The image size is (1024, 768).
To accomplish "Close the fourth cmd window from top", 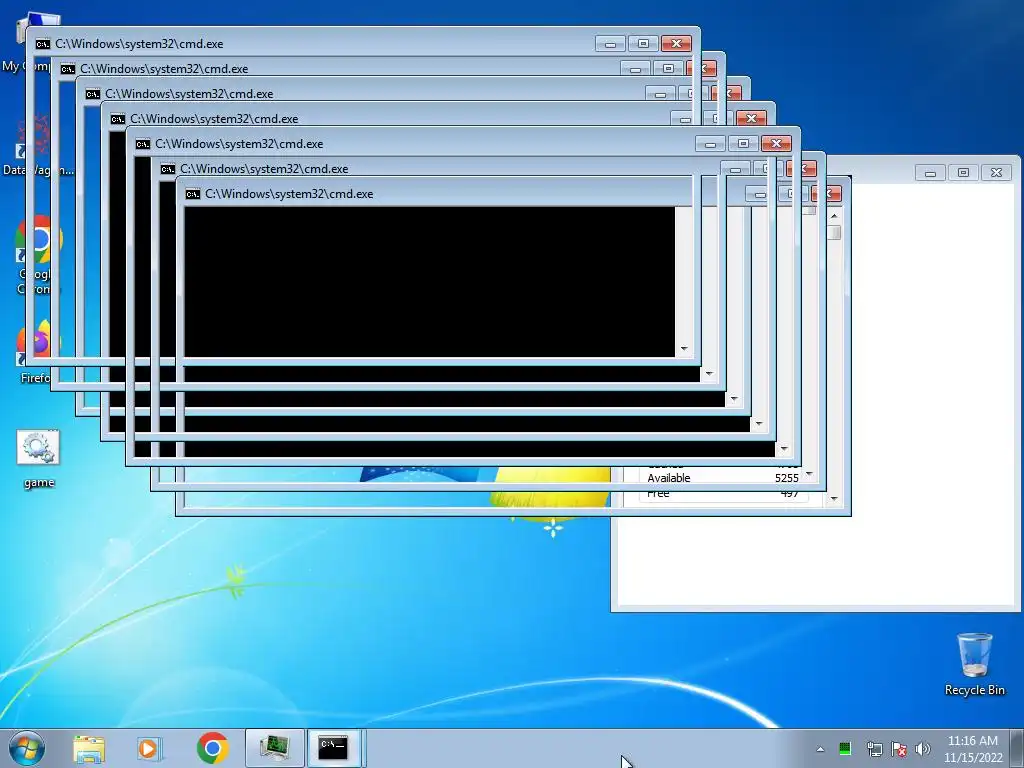I will tap(751, 118).
